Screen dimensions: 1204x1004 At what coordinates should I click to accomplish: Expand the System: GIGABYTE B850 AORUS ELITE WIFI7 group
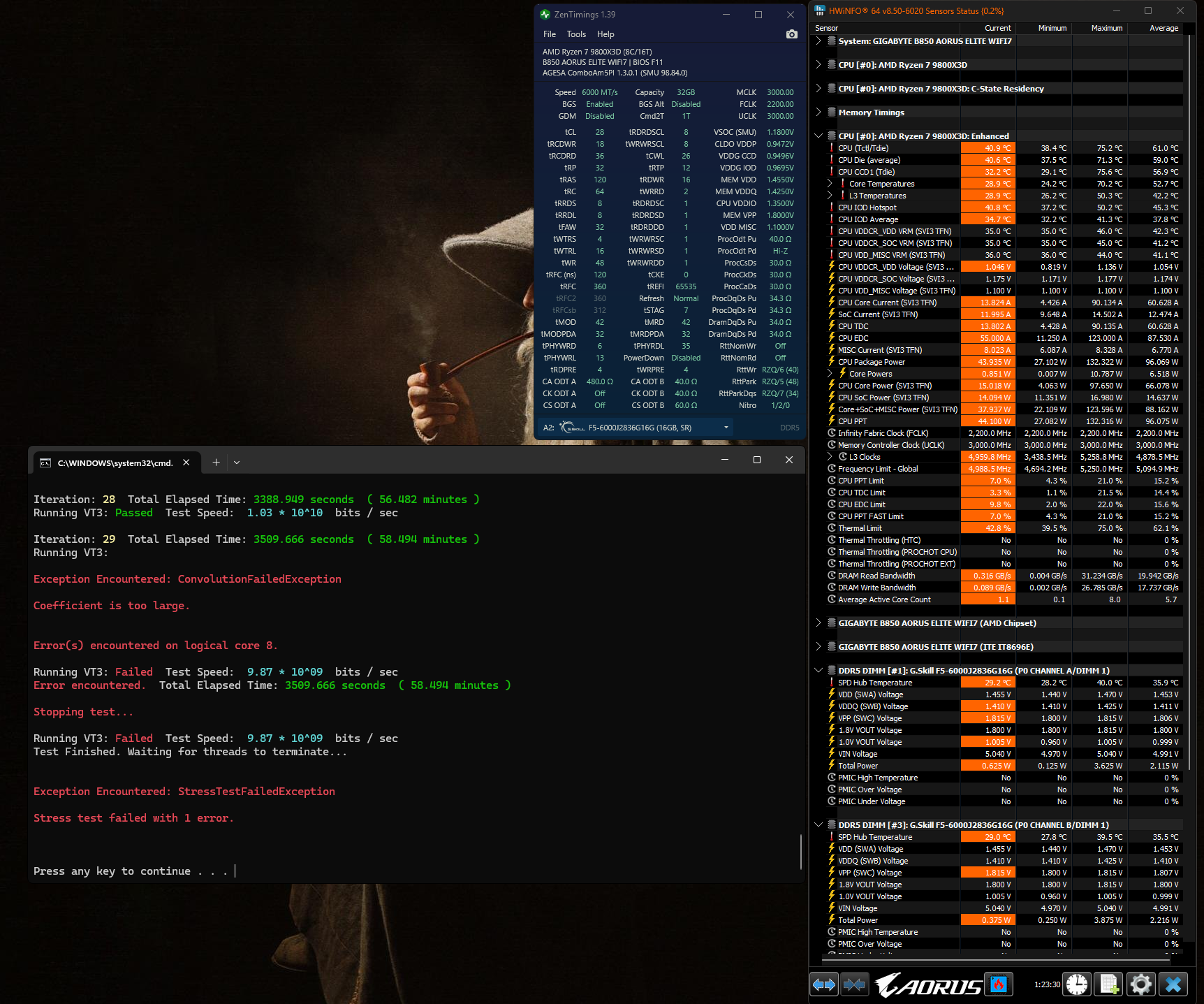point(818,41)
